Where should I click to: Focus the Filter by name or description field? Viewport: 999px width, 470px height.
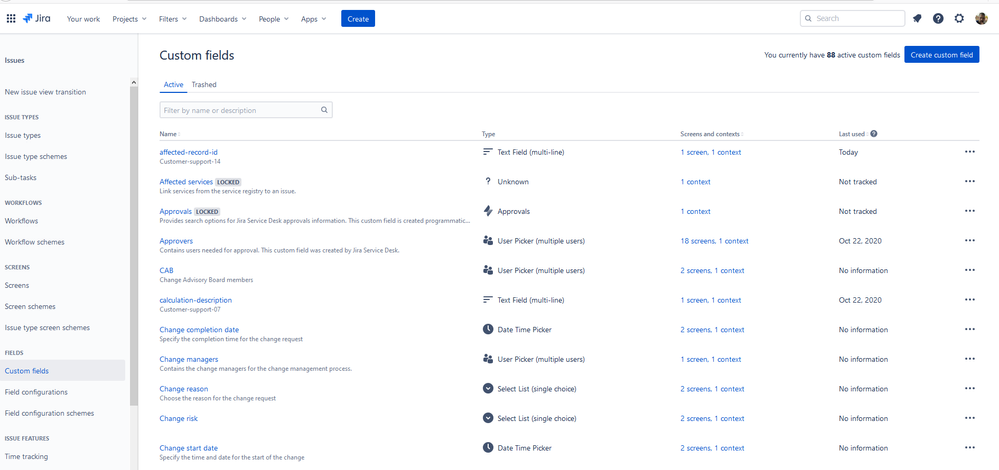click(246, 110)
